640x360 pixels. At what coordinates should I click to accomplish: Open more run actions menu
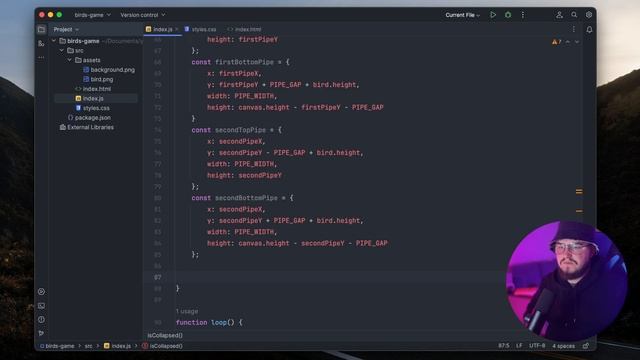[522, 15]
